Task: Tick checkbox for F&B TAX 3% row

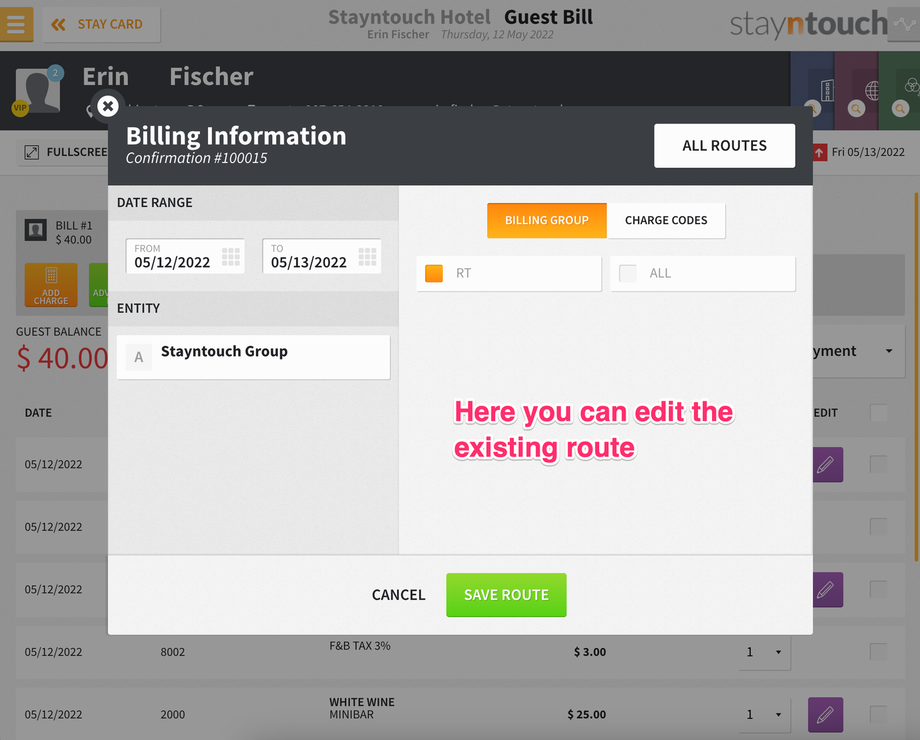Action: coord(878,651)
